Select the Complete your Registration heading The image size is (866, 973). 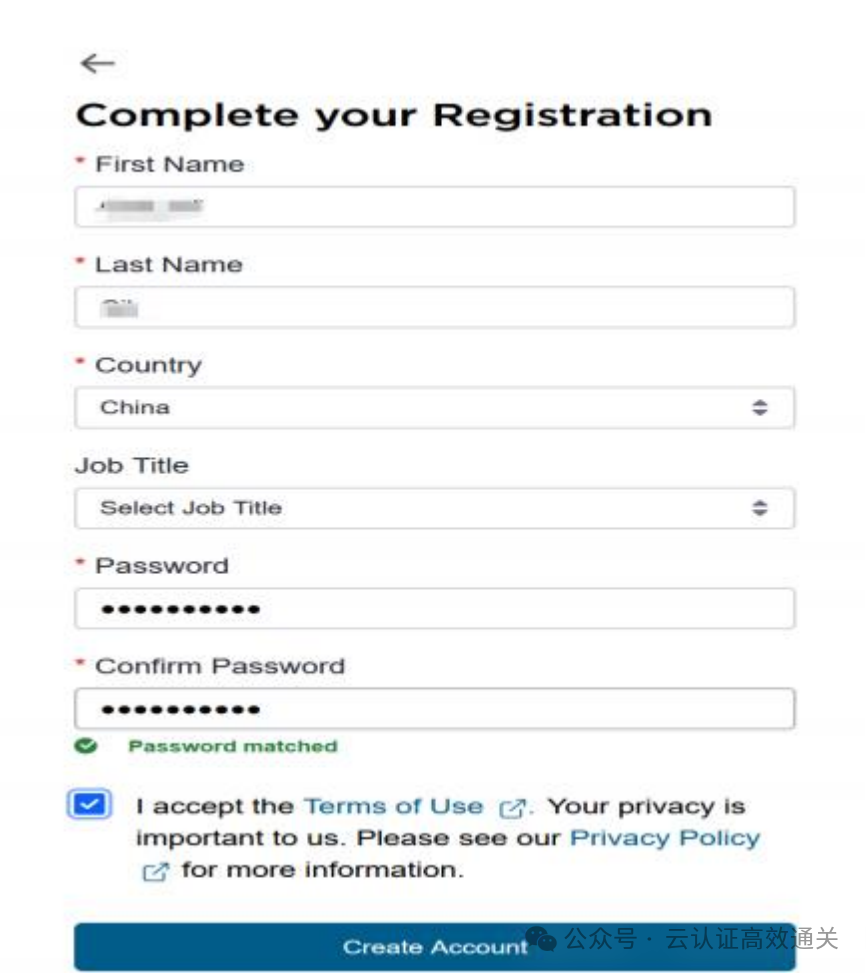(x=393, y=114)
